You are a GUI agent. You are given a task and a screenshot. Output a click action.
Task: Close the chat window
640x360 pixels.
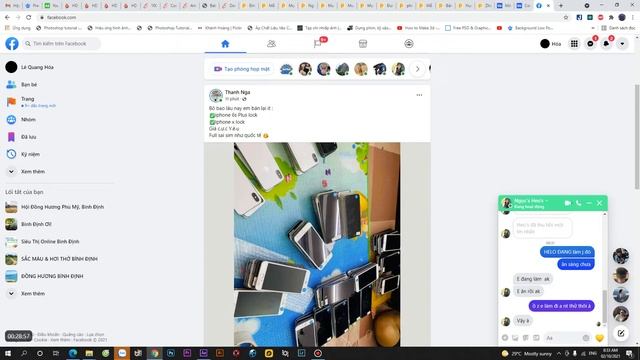(x=599, y=203)
